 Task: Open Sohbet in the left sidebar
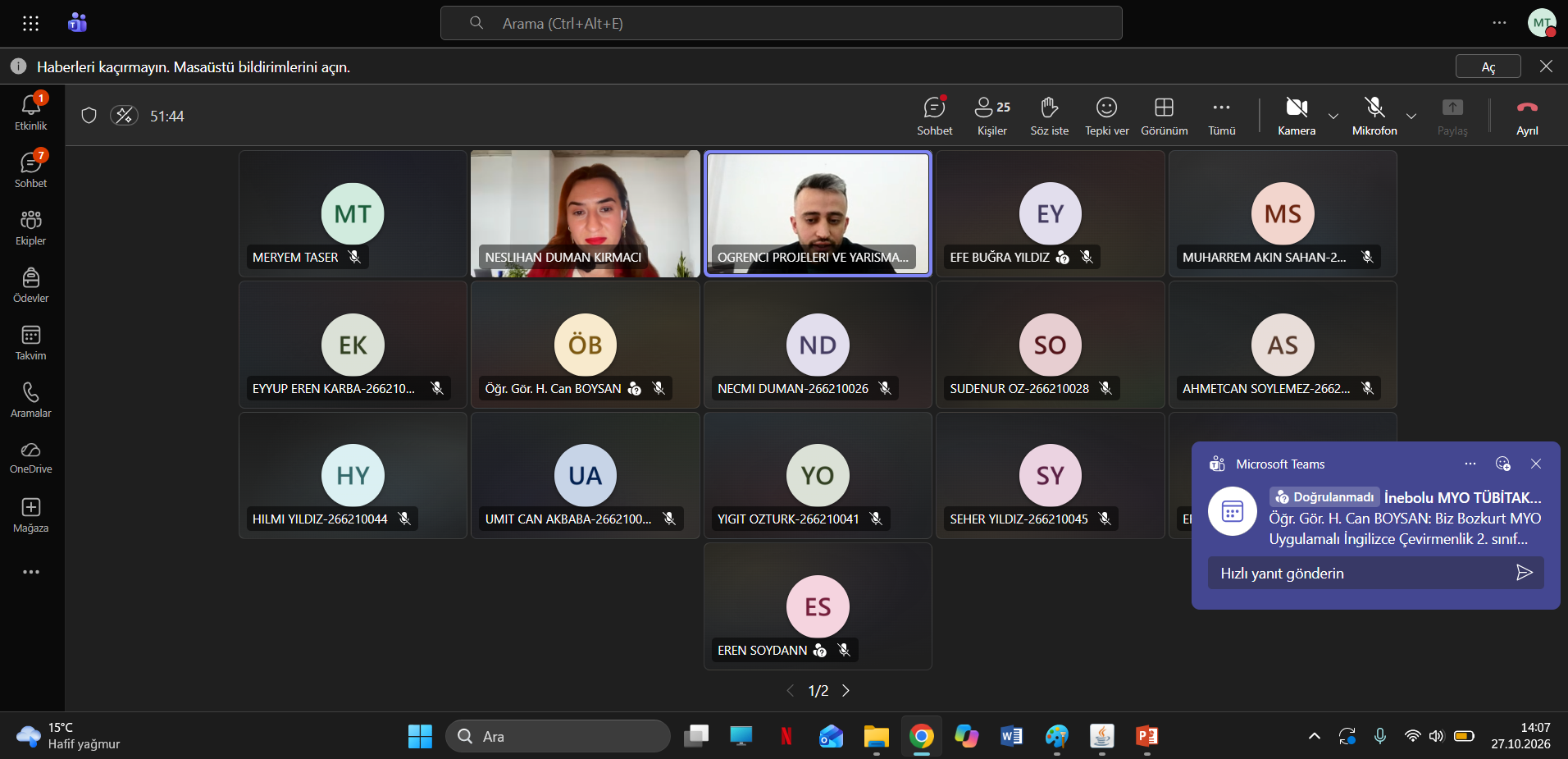coord(31,169)
